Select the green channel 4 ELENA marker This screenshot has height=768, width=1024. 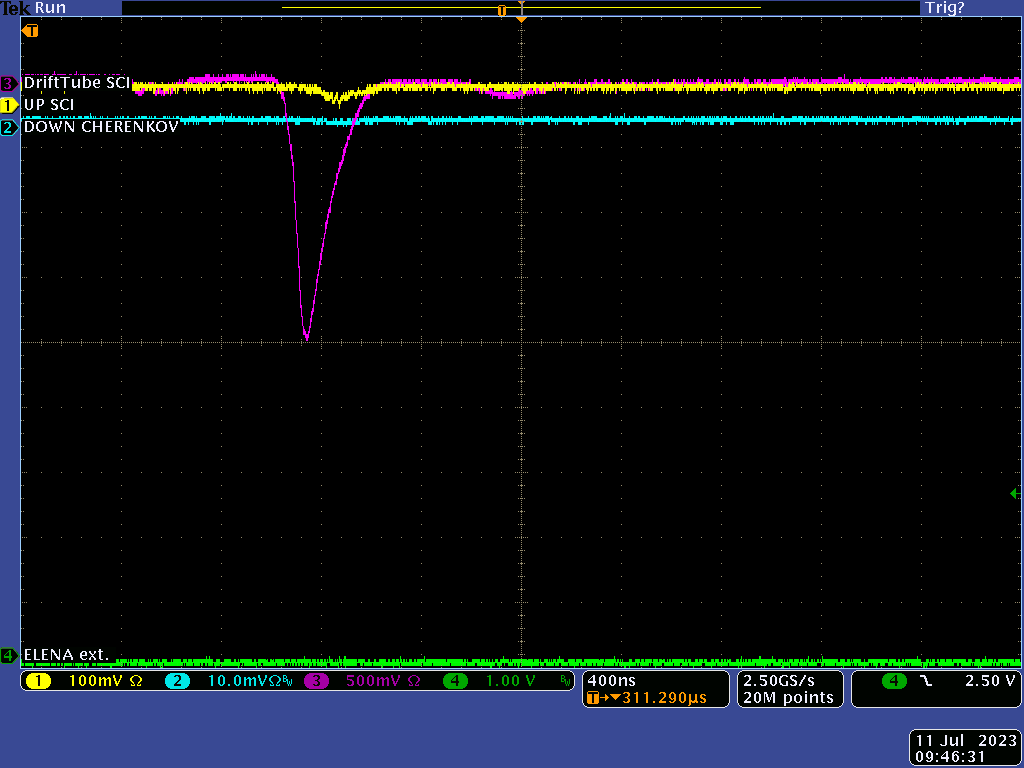tap(9, 656)
